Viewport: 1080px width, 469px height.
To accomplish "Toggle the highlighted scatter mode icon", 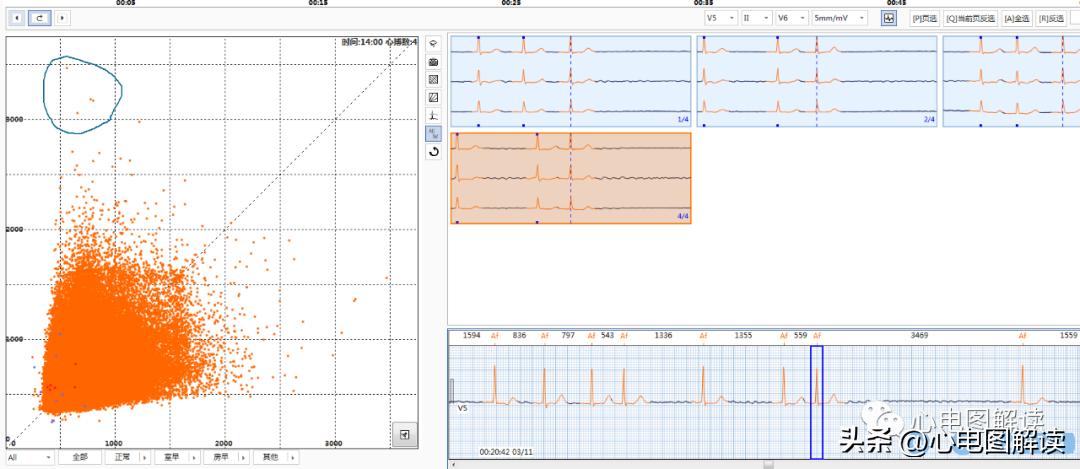I will click(x=433, y=133).
